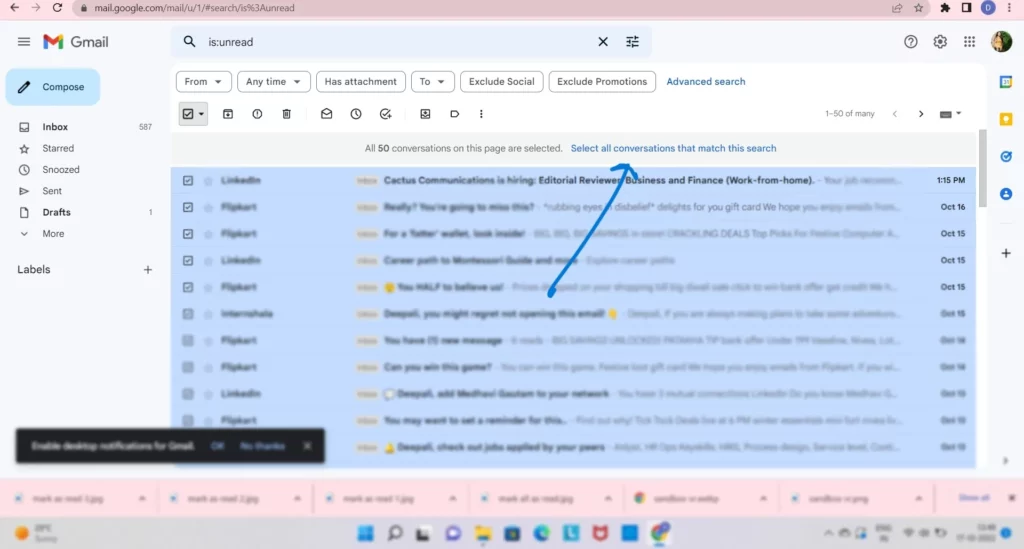Expand More in the left sidebar

coord(53,234)
